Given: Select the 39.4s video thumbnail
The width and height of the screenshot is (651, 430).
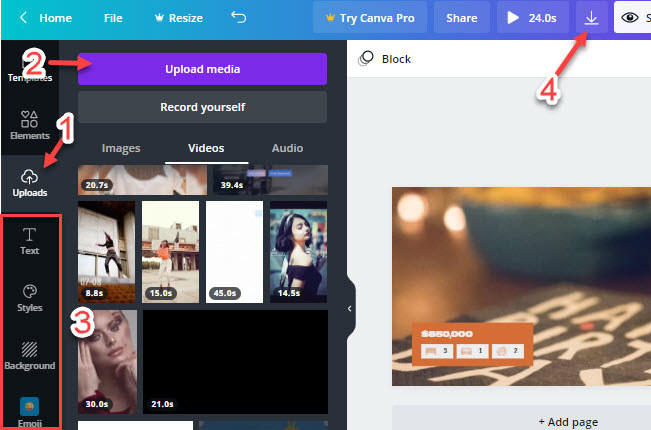Looking at the screenshot, I should tap(270, 180).
